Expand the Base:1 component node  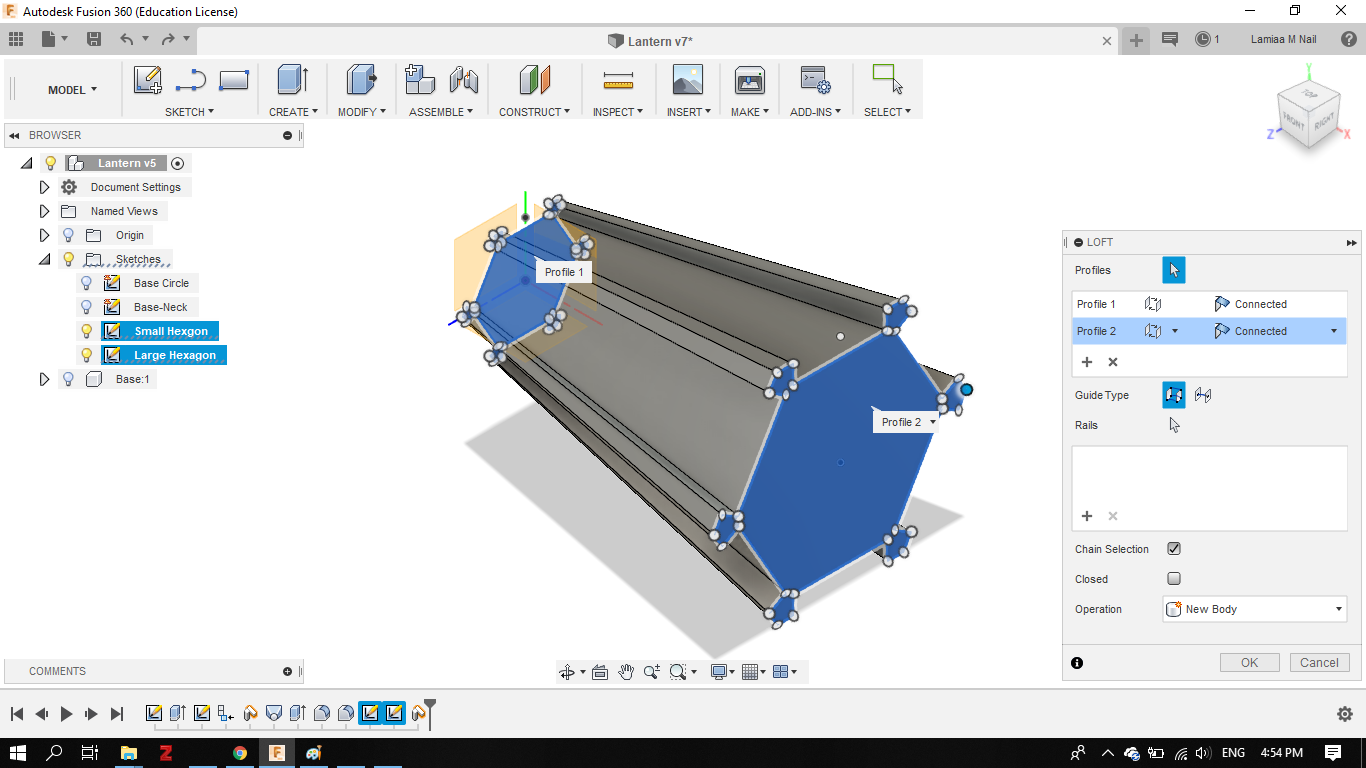click(x=44, y=379)
